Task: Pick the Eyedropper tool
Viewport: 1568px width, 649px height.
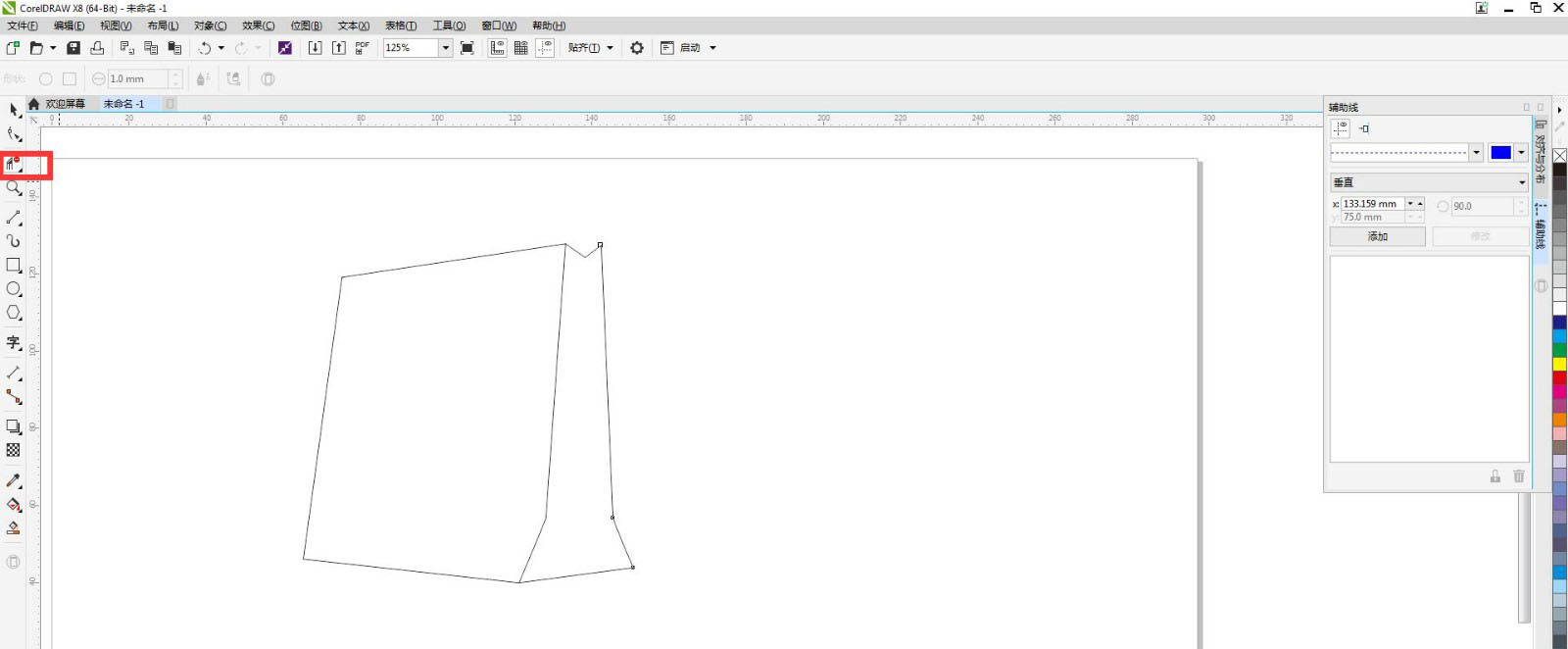Action: pos(14,480)
